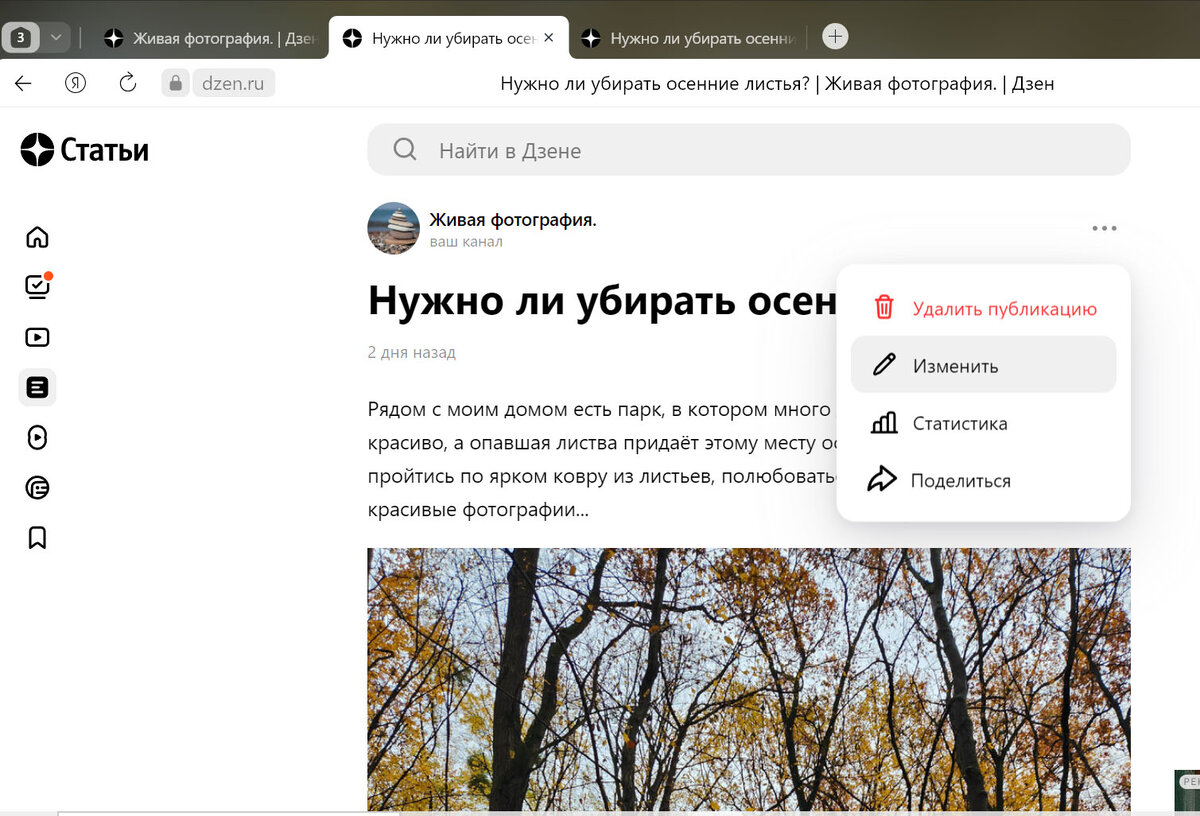Click the three-dots publication menu button
1200x816 pixels.
[1104, 229]
